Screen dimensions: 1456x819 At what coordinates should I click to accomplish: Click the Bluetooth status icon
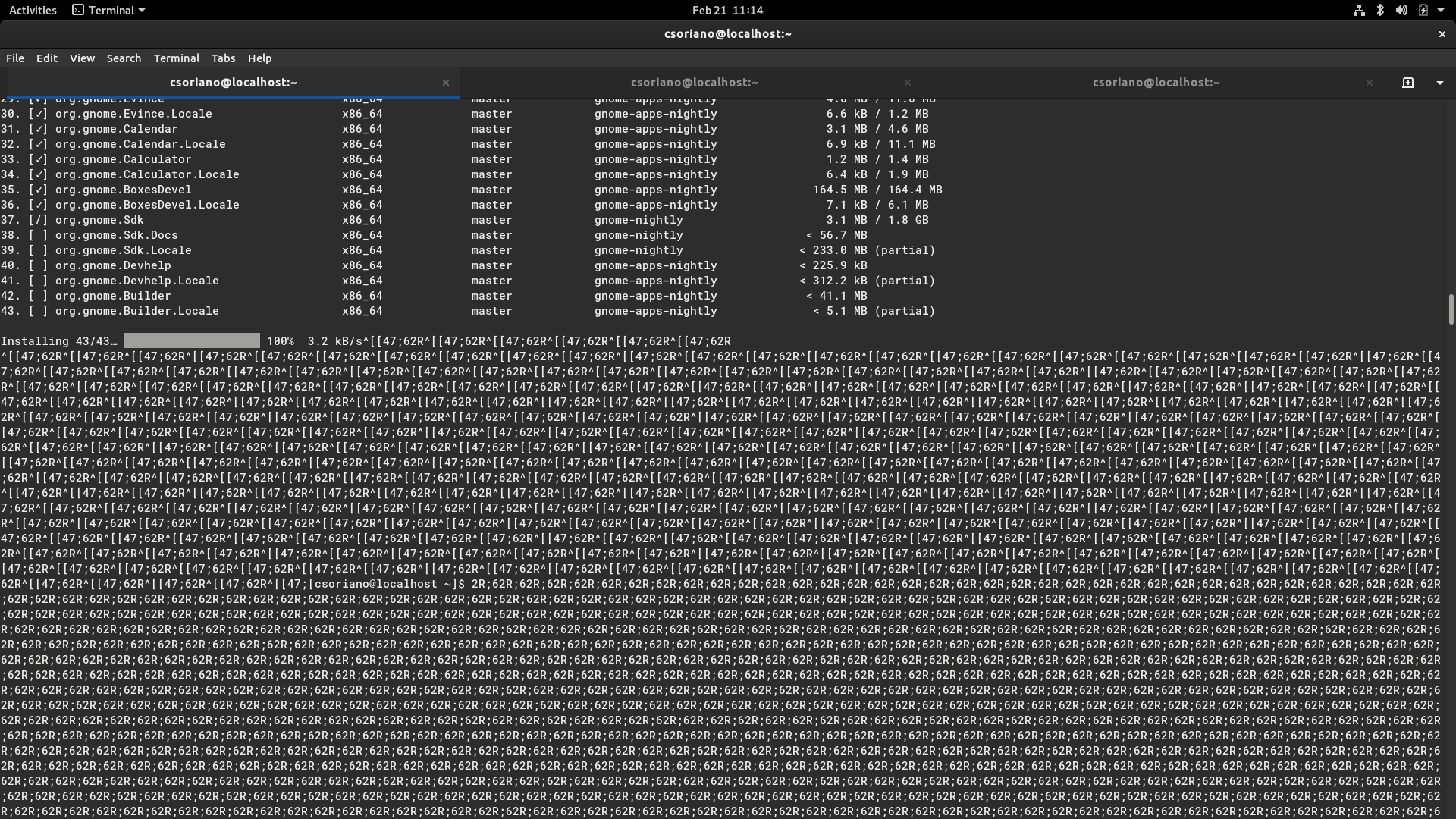click(x=1380, y=10)
